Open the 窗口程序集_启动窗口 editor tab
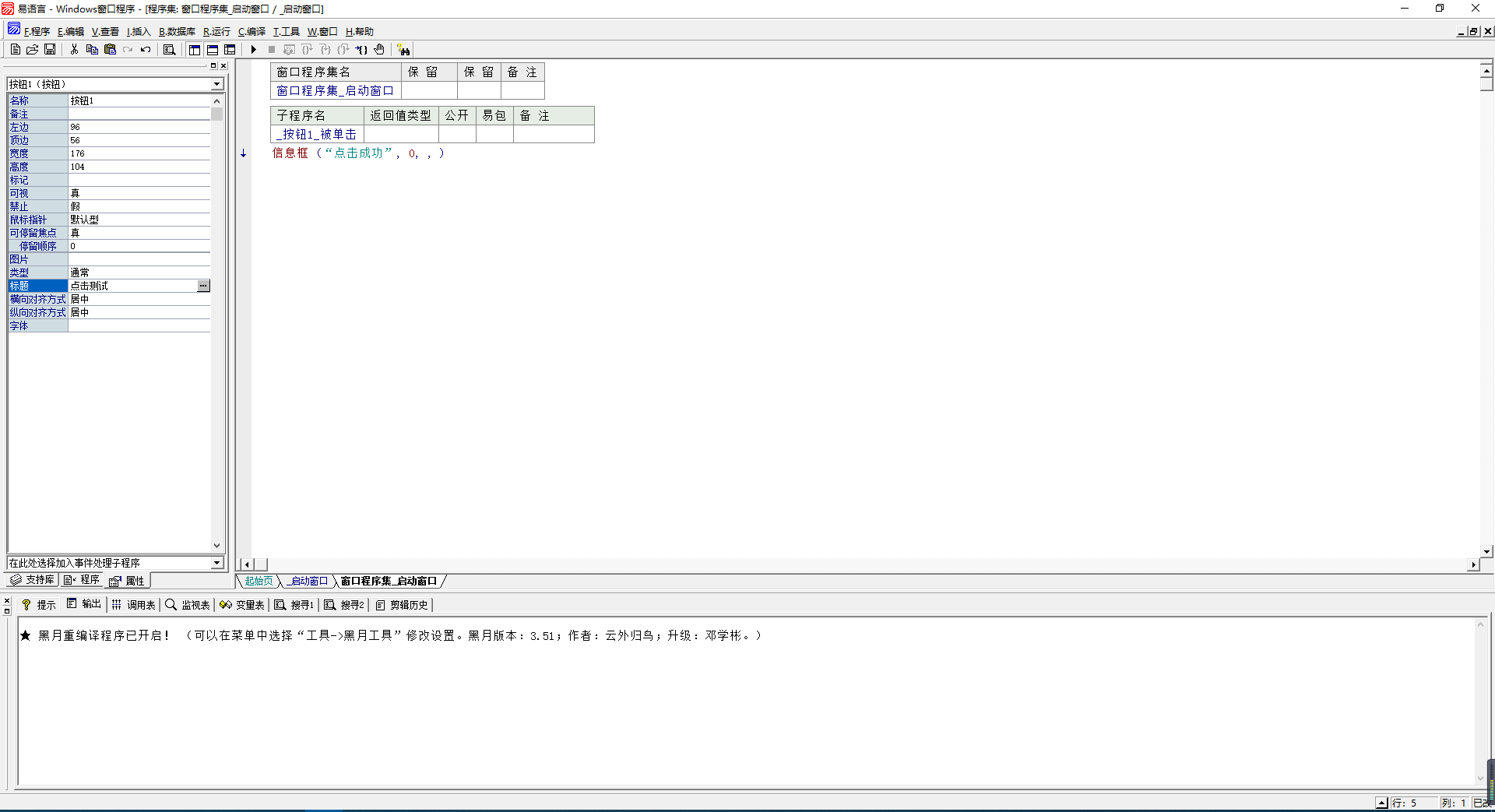The height and width of the screenshot is (812, 1495). (x=389, y=581)
